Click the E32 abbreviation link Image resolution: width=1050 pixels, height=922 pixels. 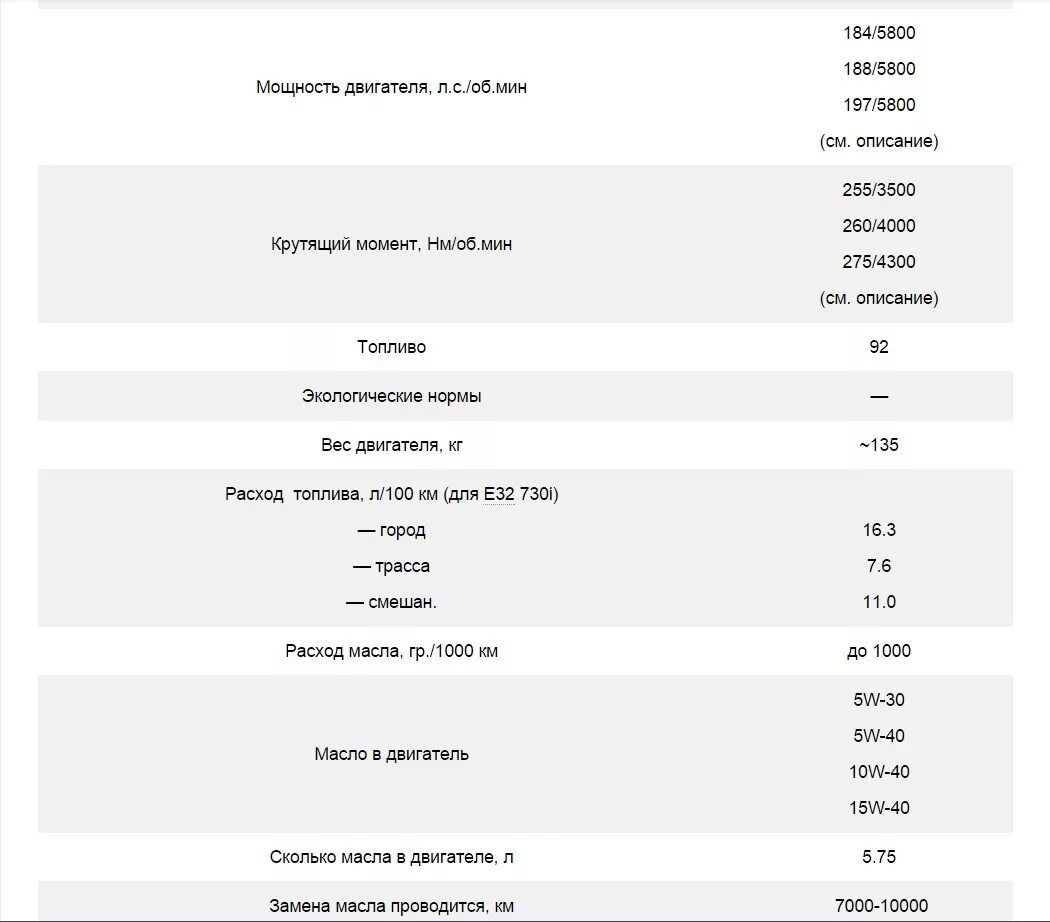[499, 494]
